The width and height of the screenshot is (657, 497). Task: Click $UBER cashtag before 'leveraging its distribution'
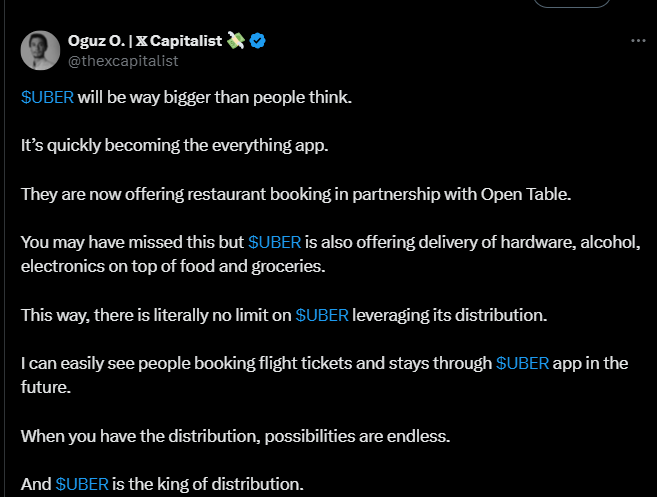pyautogui.click(x=321, y=315)
